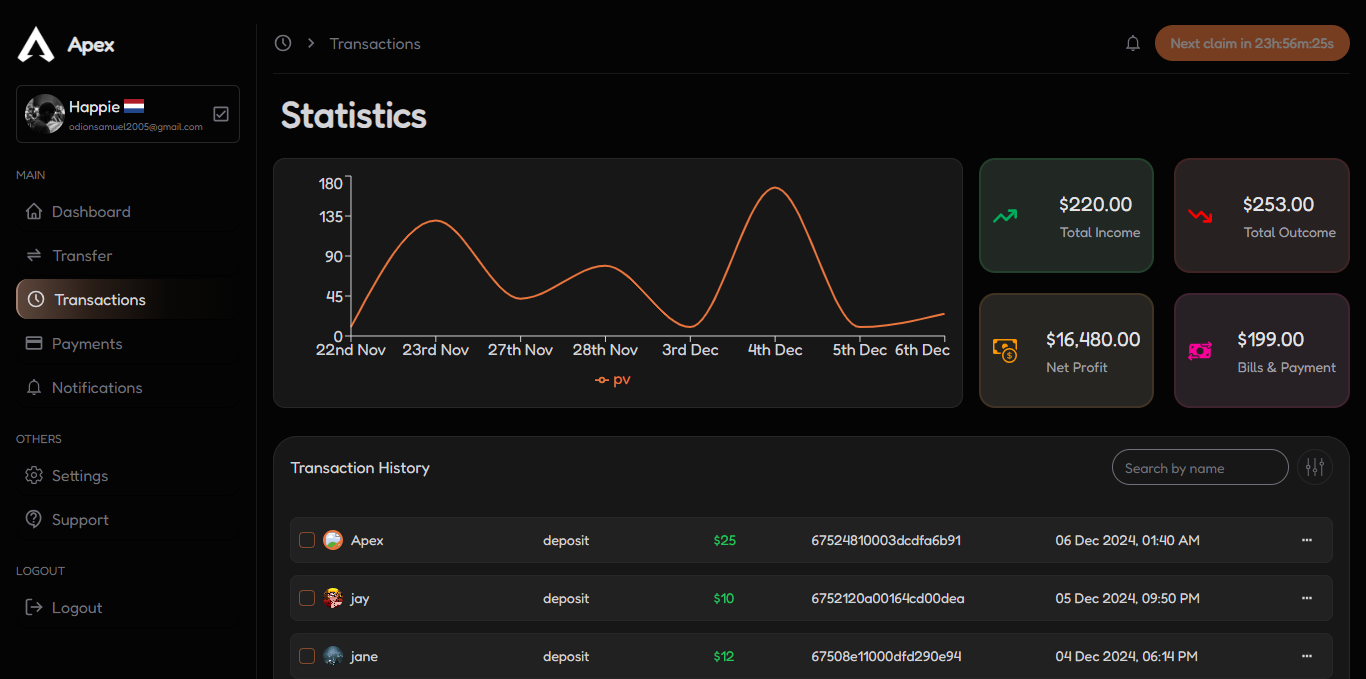Click the Payments card icon

point(34,344)
